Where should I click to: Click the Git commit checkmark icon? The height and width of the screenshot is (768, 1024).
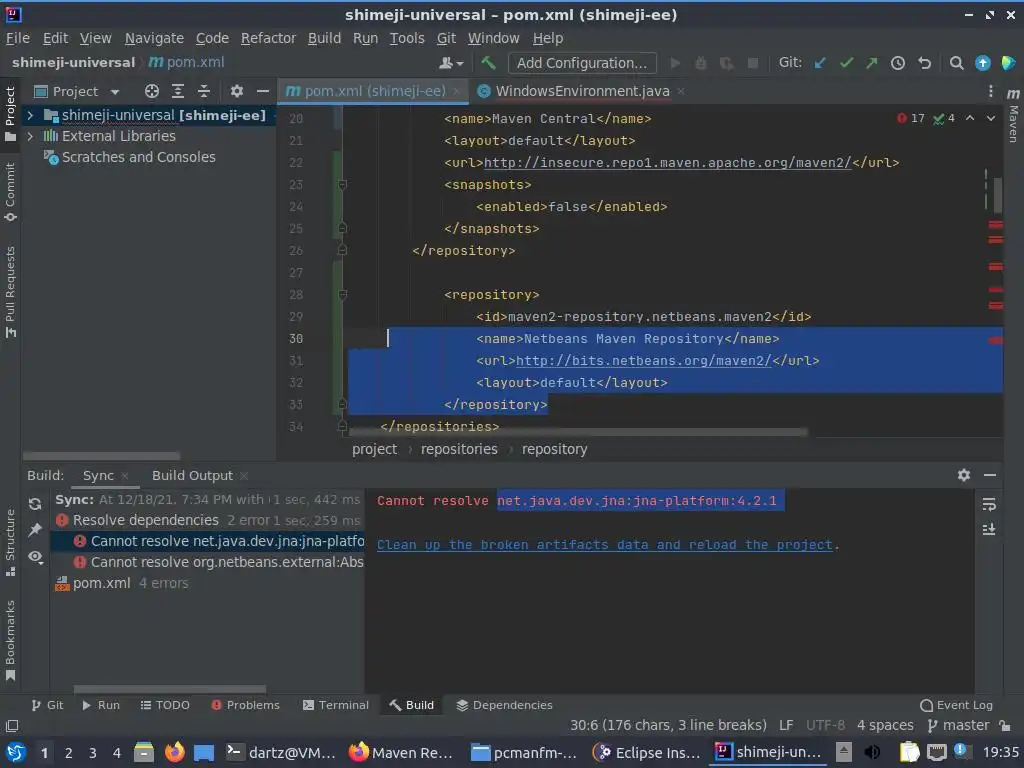point(846,63)
